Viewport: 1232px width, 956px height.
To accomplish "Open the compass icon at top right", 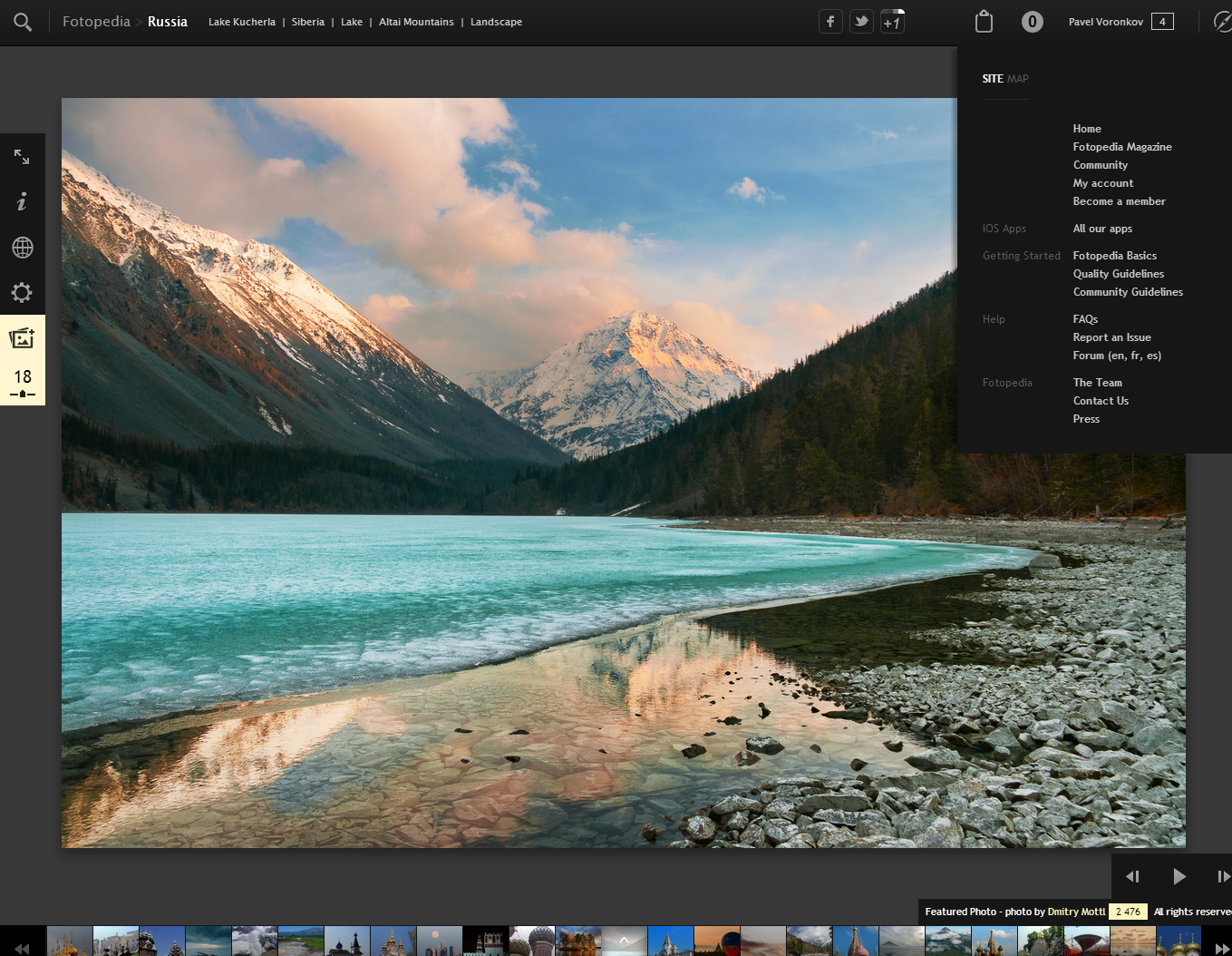I will click(x=1222, y=22).
